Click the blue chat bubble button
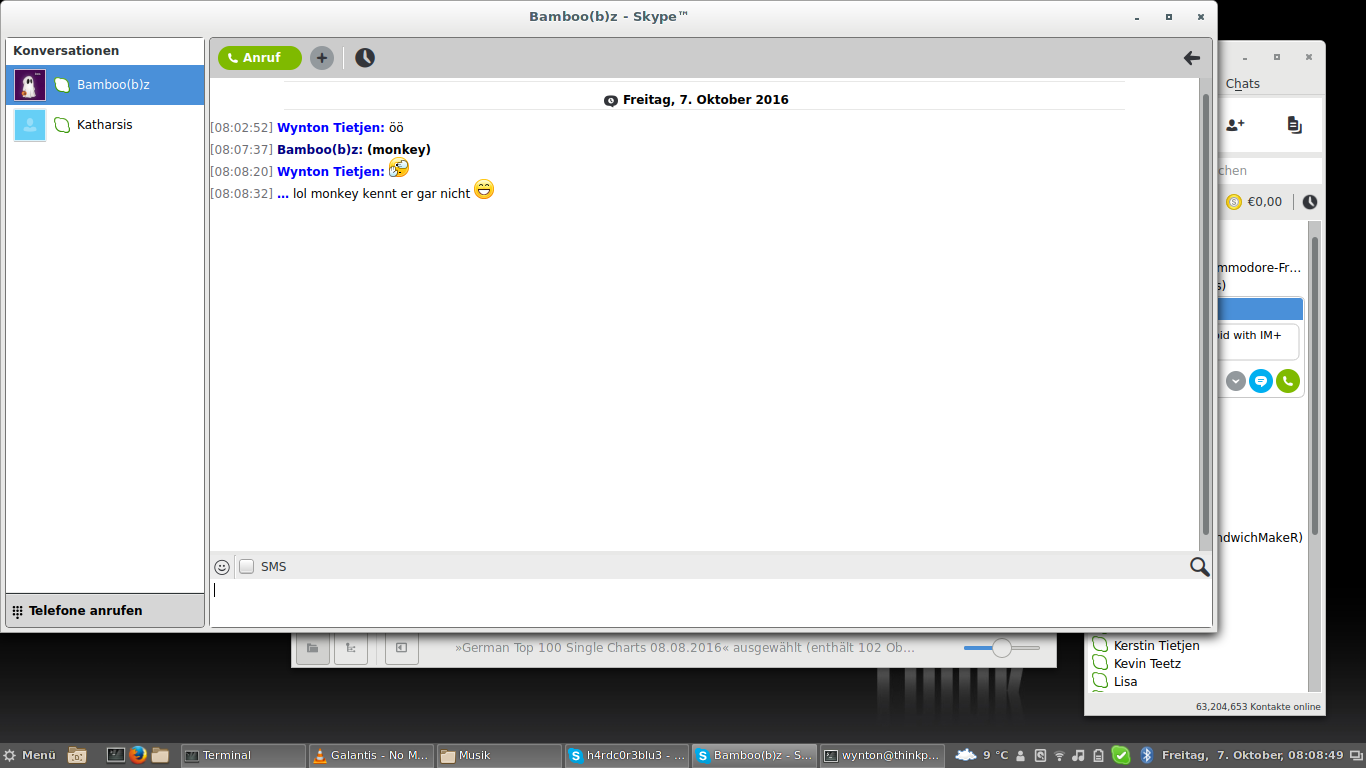This screenshot has height=768, width=1366. click(x=1261, y=381)
